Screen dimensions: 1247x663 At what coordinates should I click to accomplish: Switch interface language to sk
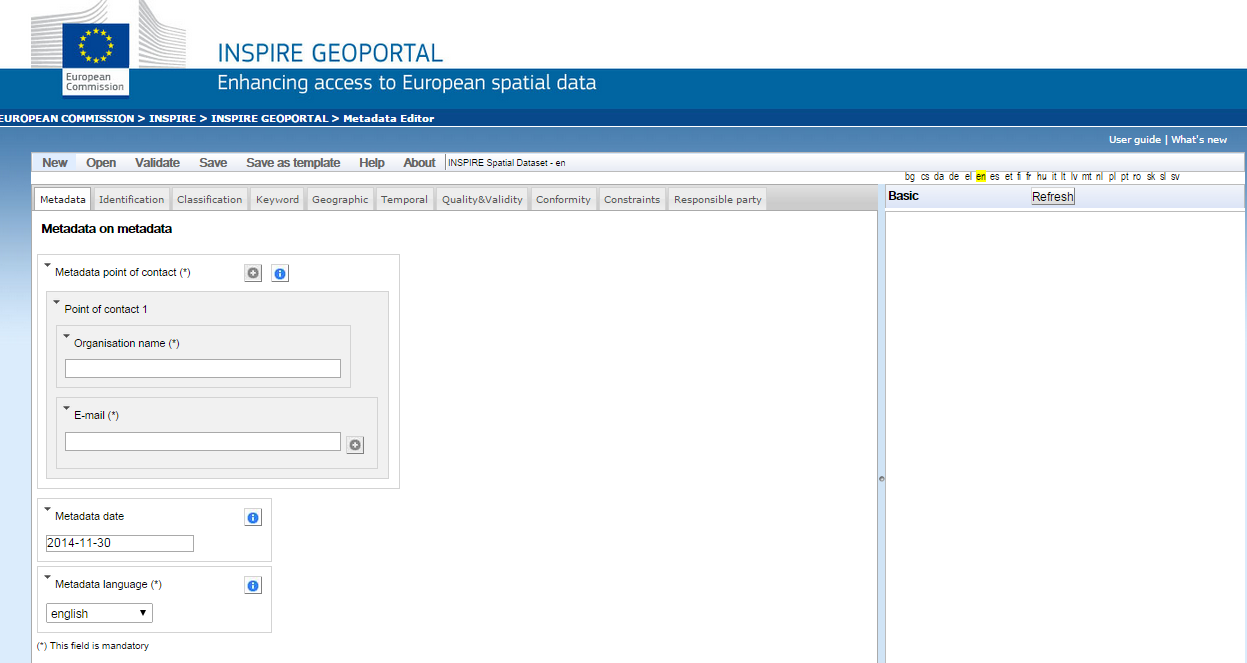[1151, 177]
